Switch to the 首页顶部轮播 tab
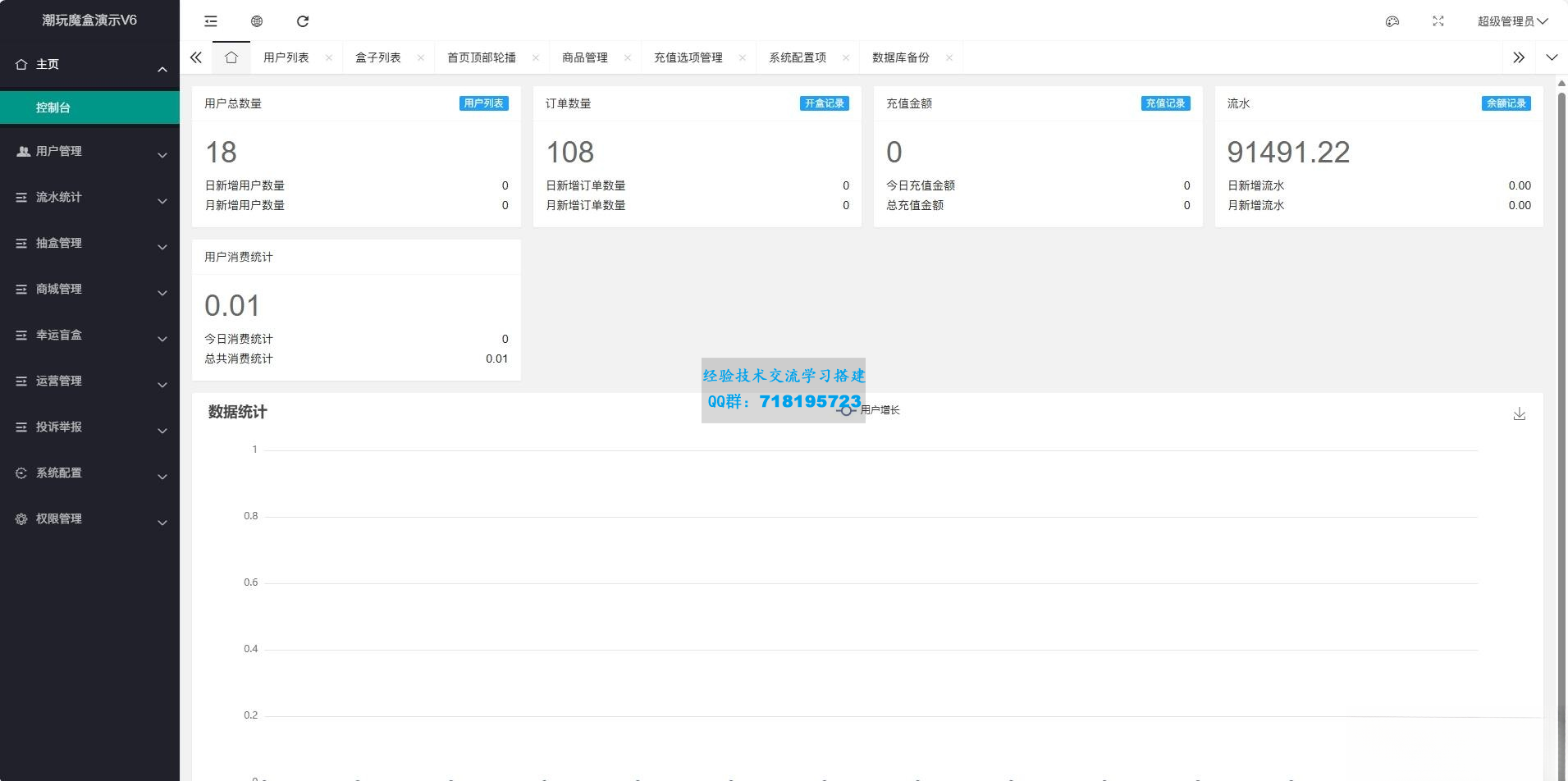This screenshot has height=781, width=1568. pos(482,57)
